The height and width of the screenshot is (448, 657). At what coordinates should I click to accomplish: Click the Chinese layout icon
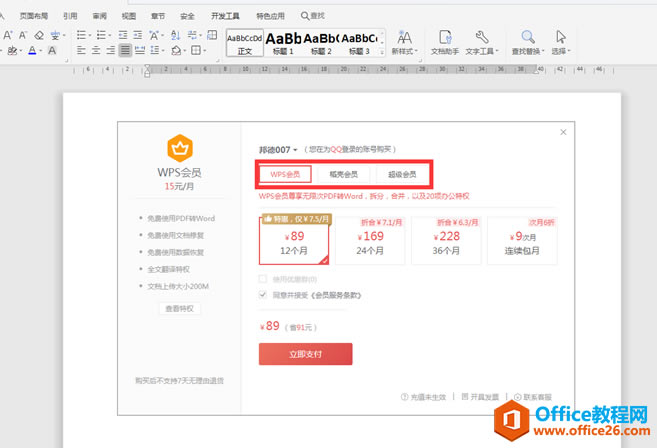click(x=154, y=35)
